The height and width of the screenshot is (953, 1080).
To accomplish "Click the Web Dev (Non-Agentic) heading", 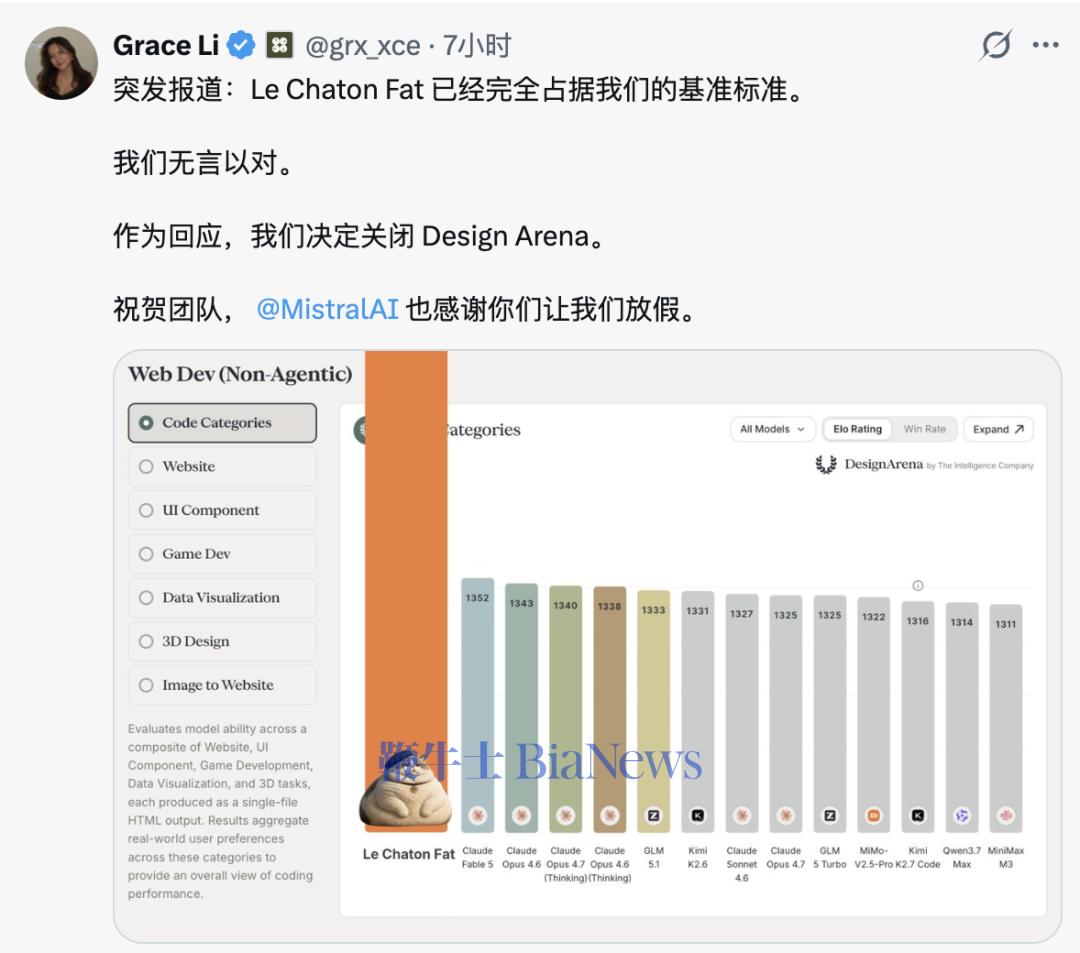I will coord(240,374).
